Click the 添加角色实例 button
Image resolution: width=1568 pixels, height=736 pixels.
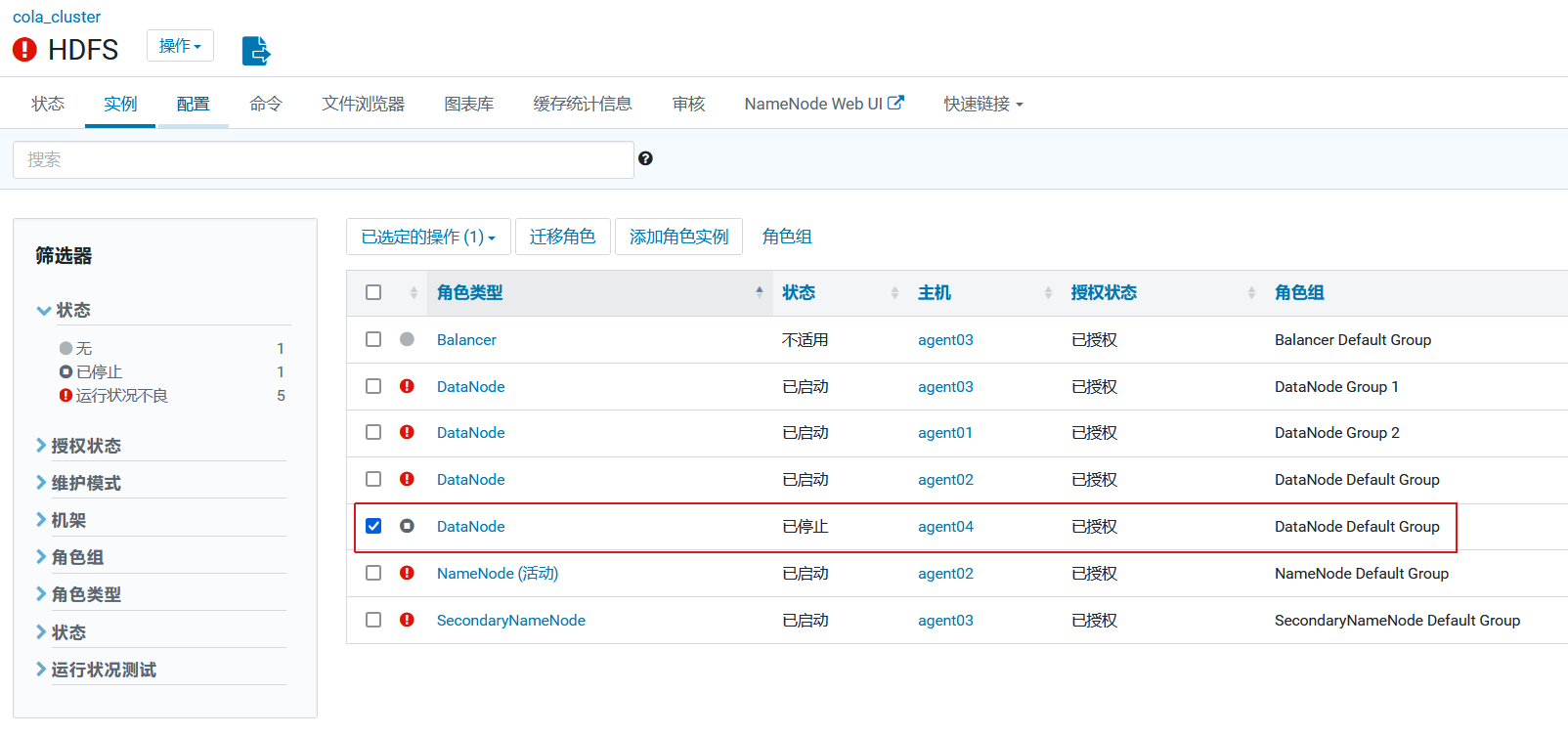678,237
